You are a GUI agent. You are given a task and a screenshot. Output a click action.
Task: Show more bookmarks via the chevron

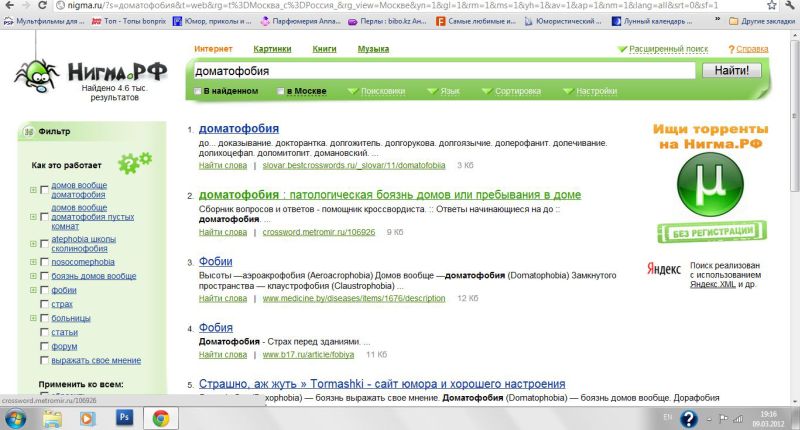tap(717, 20)
